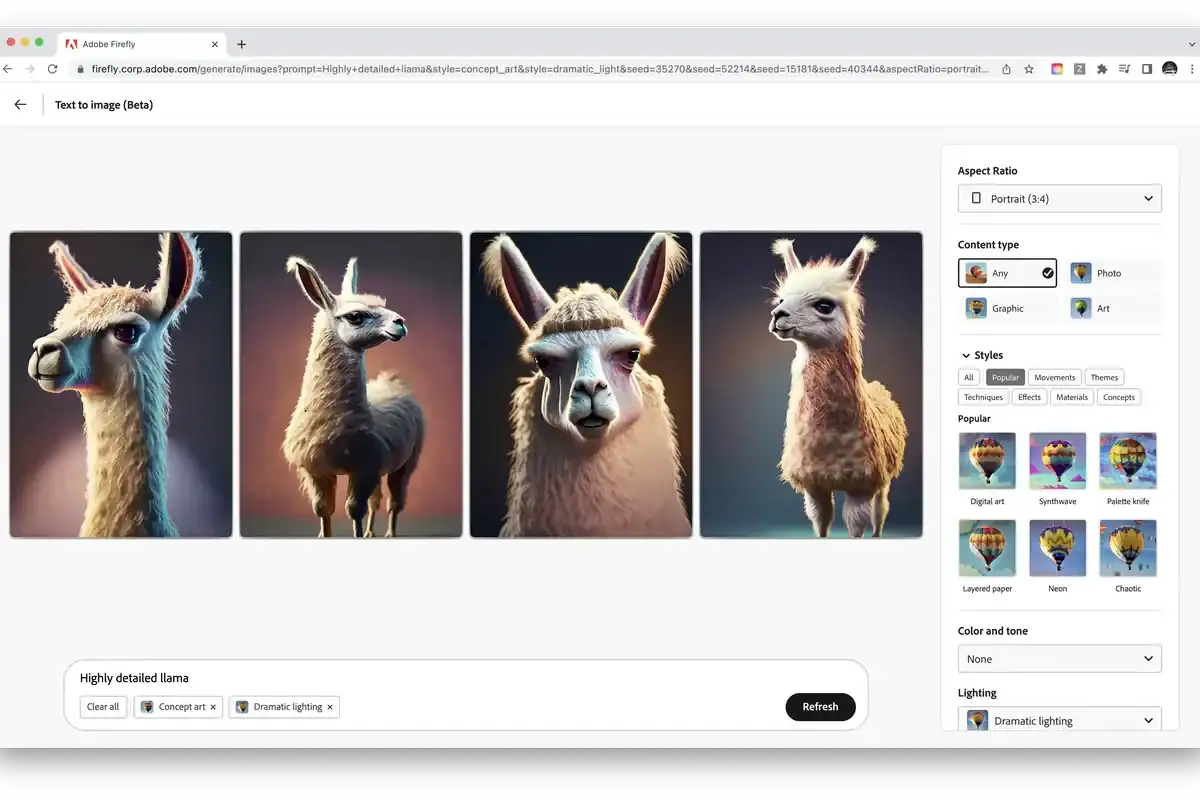Choose the Palette knife style

tap(1128, 461)
